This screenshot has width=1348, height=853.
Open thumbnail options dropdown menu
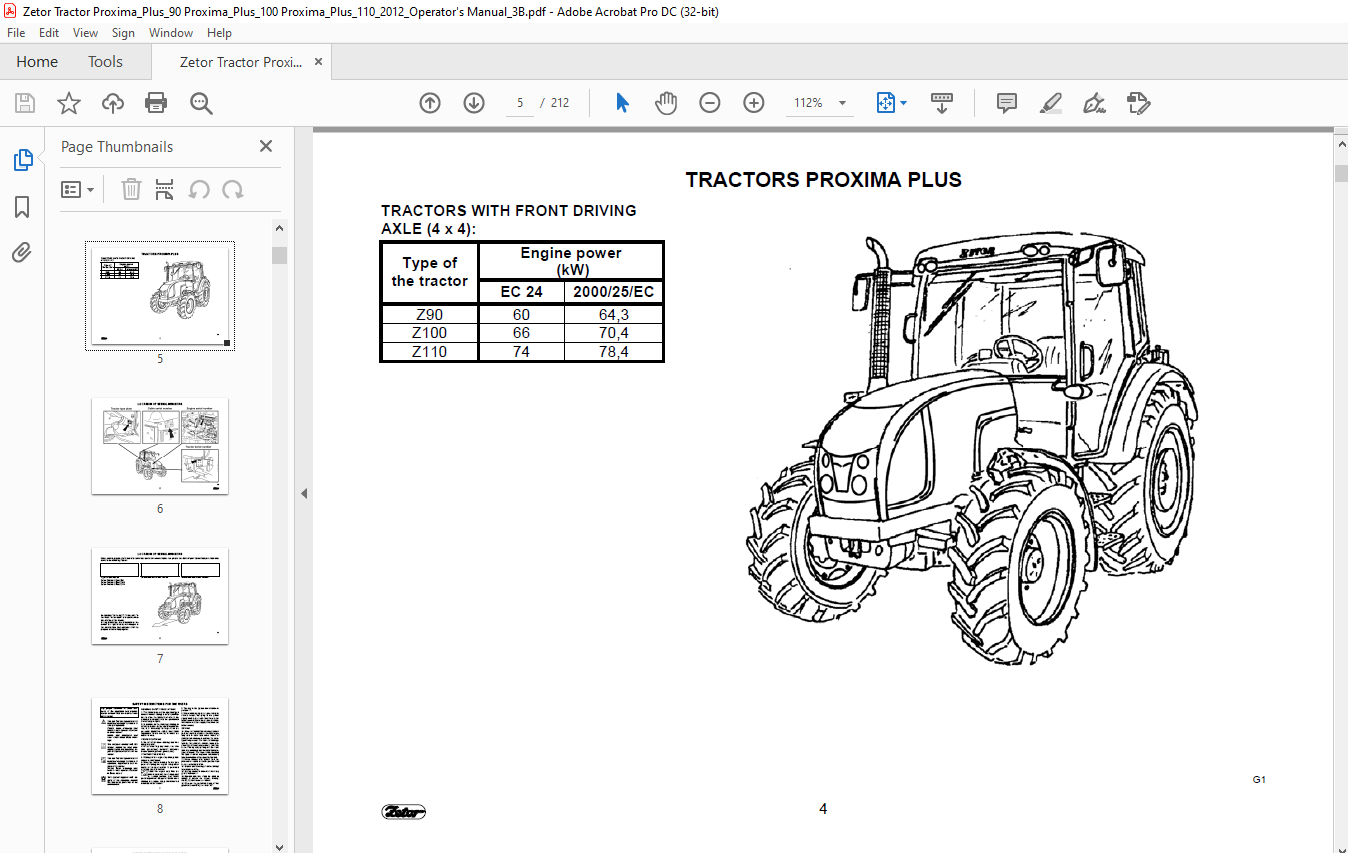(x=78, y=189)
